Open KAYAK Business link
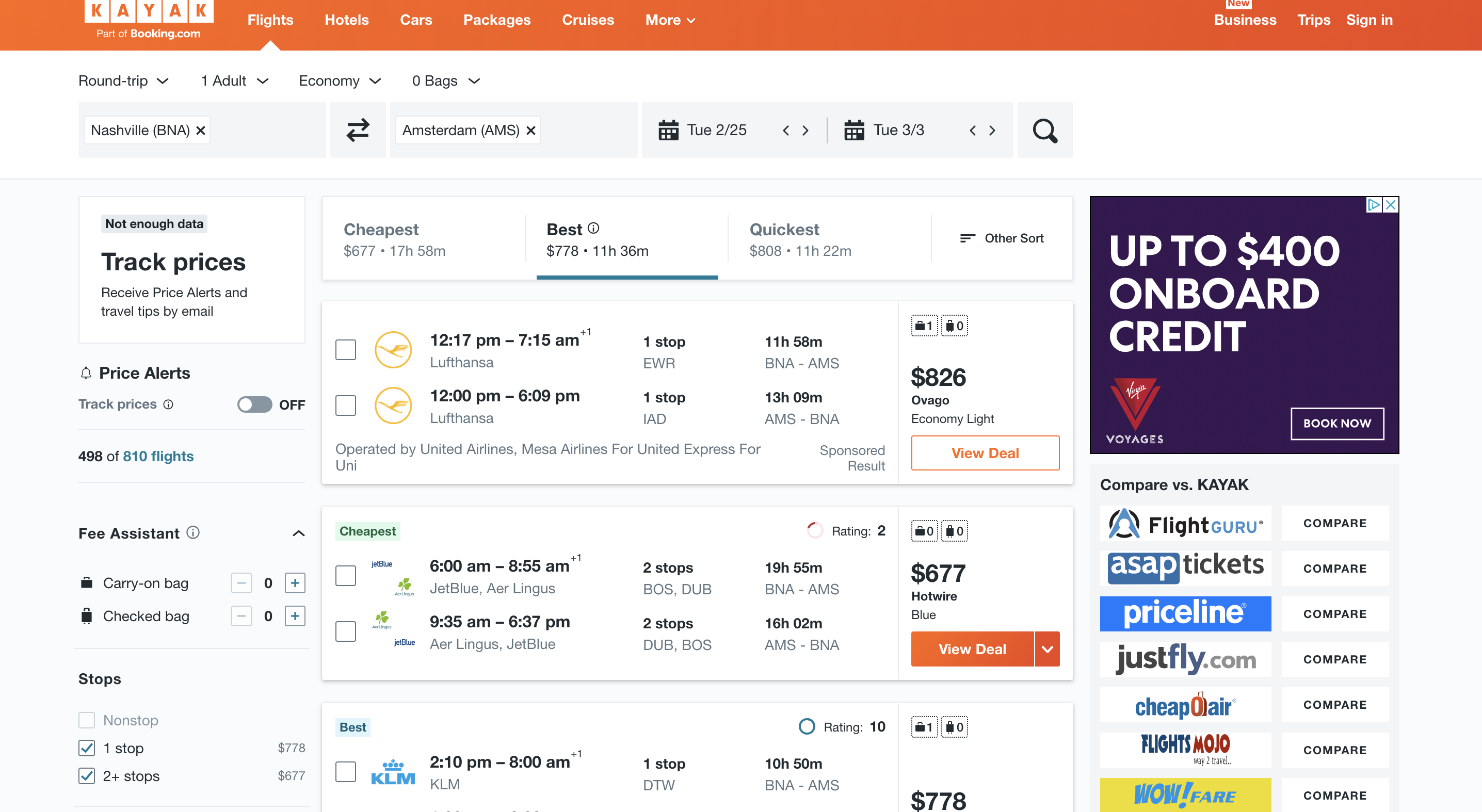This screenshot has width=1482, height=812. pyautogui.click(x=1245, y=20)
